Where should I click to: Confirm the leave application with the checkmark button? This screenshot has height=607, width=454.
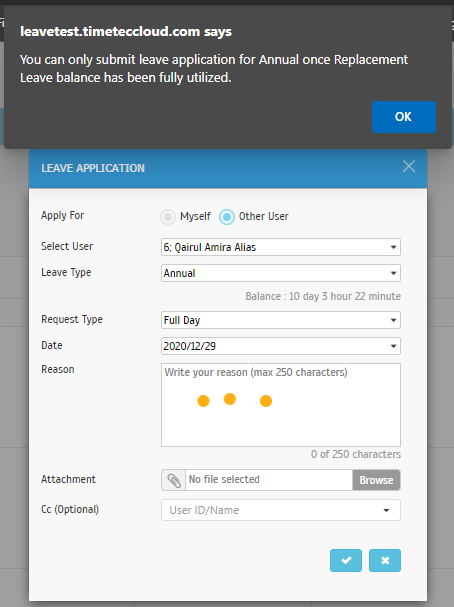346,560
